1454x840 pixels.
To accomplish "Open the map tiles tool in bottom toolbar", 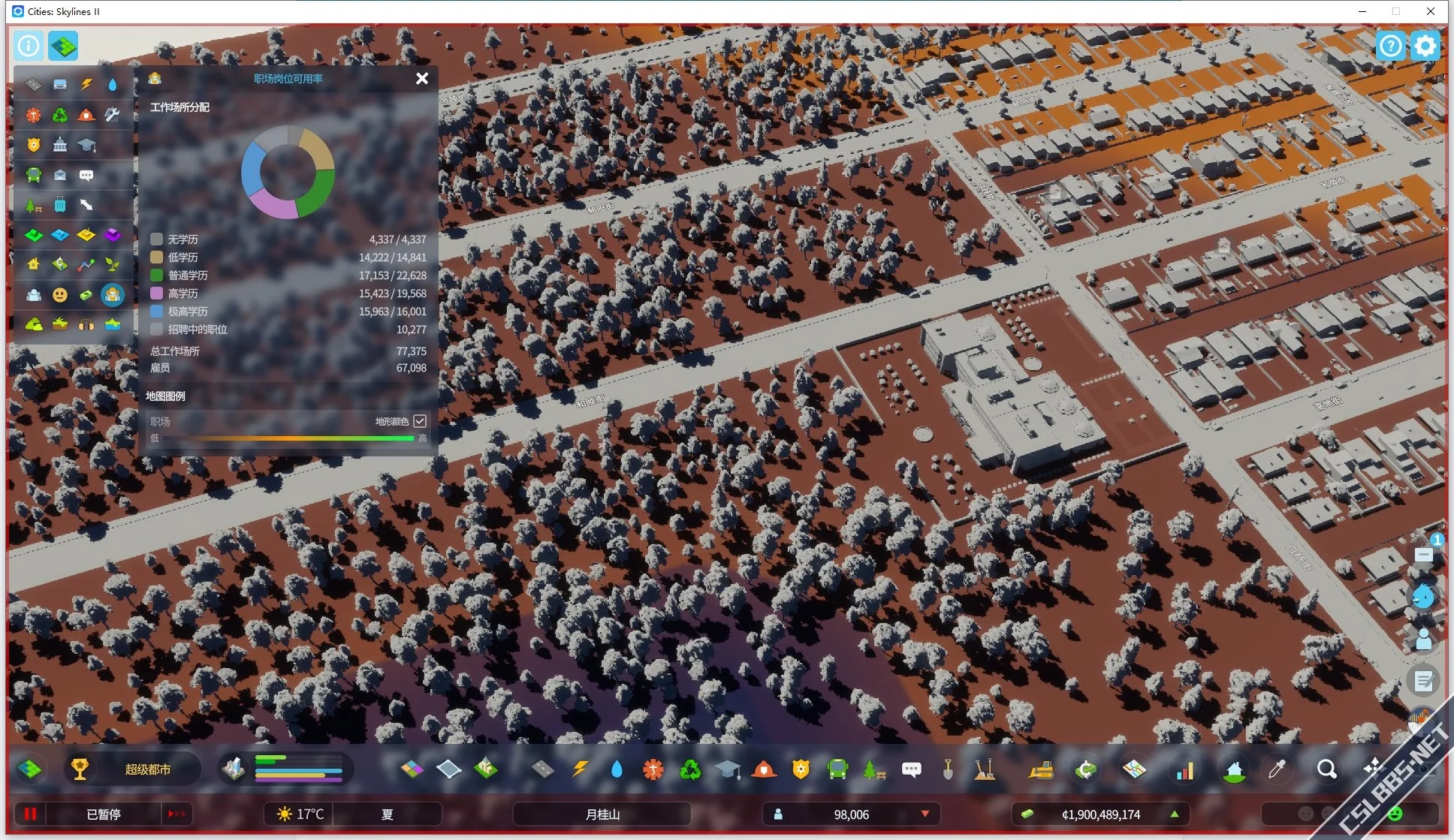I will click(448, 769).
